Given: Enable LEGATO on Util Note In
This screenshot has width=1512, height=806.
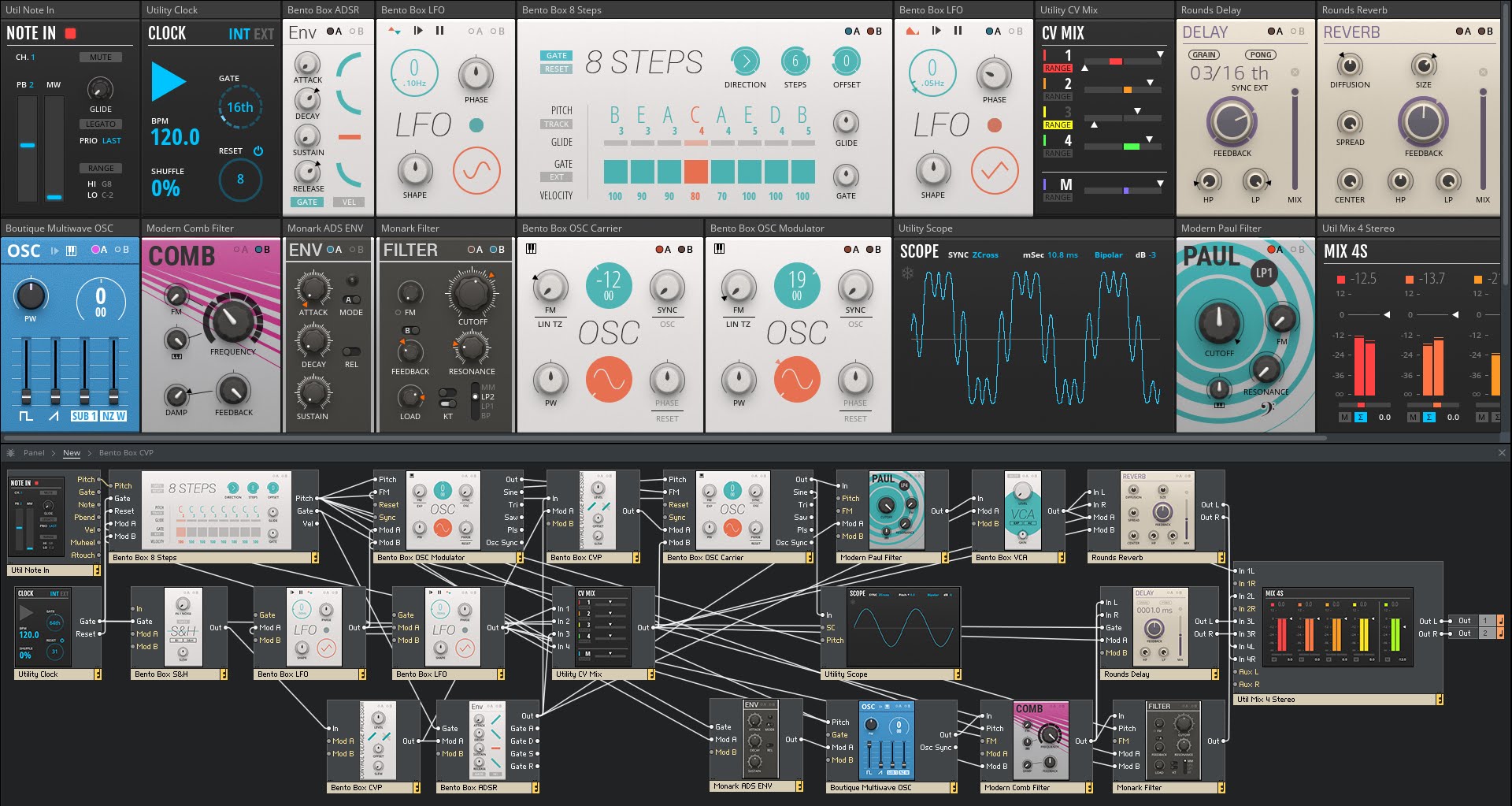Looking at the screenshot, I should tap(101, 124).
